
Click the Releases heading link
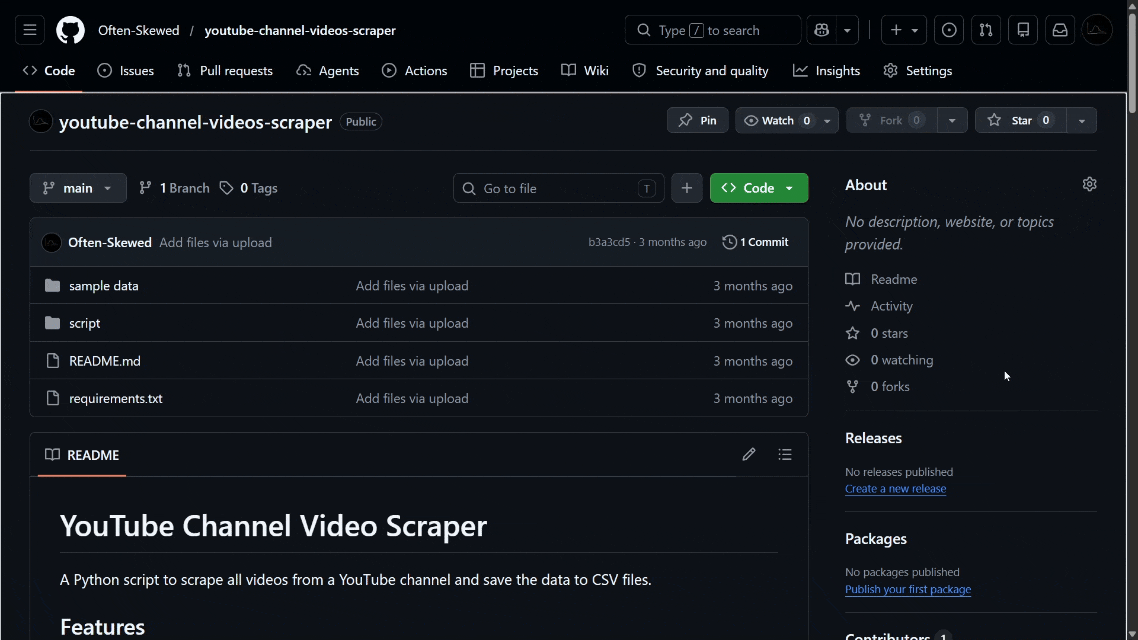tap(873, 438)
